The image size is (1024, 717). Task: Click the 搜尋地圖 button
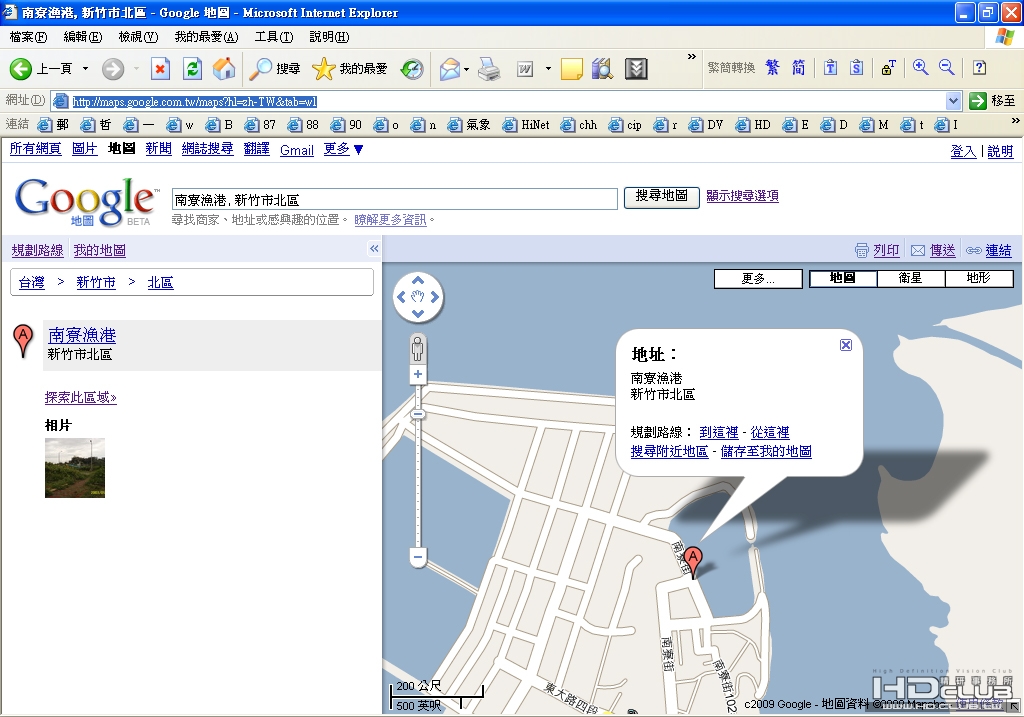coord(662,197)
